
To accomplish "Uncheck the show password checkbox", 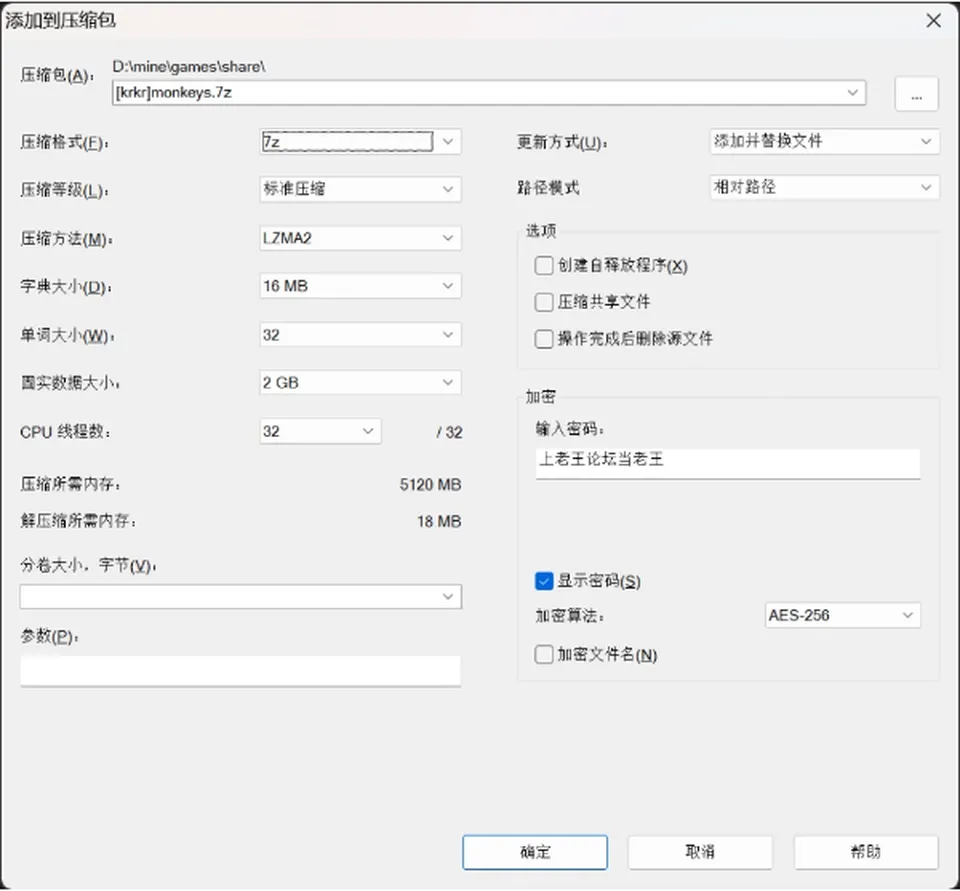I will tap(544, 581).
